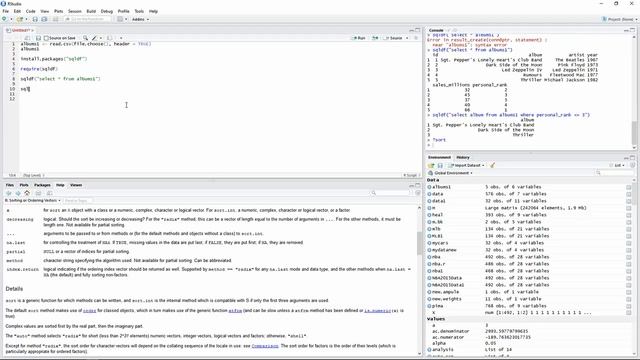View the albums1 data table grid icon

[629, 187]
